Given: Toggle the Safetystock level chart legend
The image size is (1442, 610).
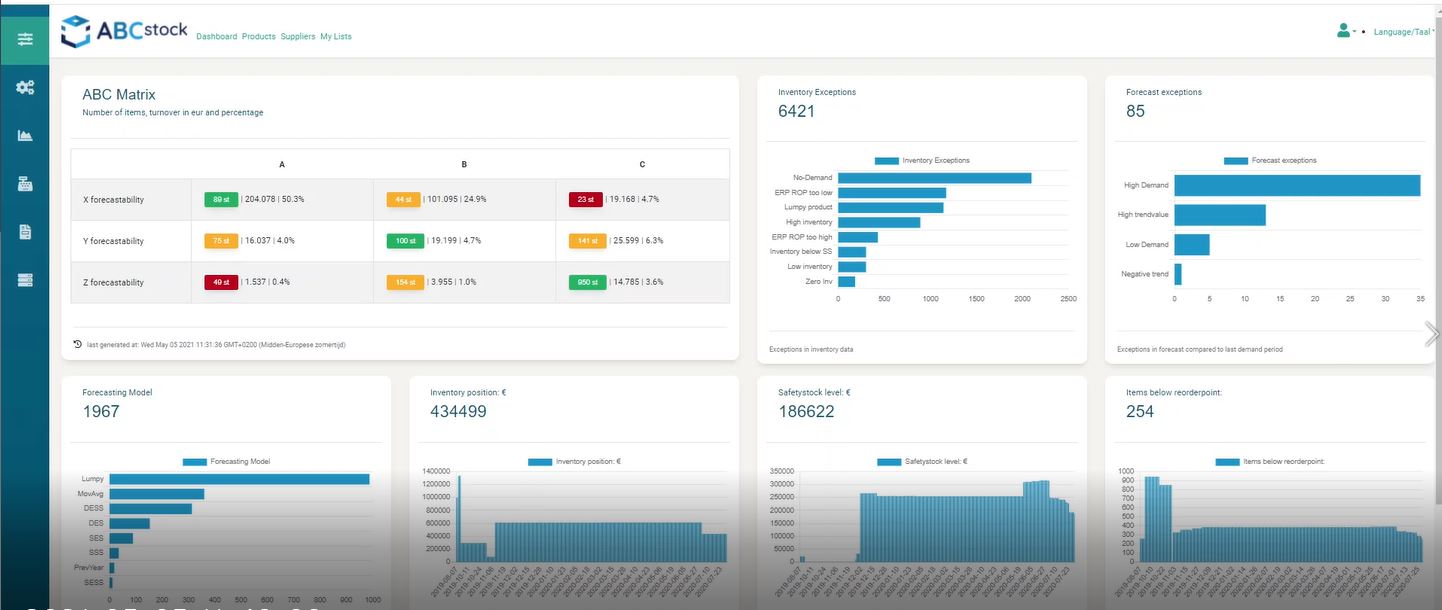Looking at the screenshot, I should (921, 462).
